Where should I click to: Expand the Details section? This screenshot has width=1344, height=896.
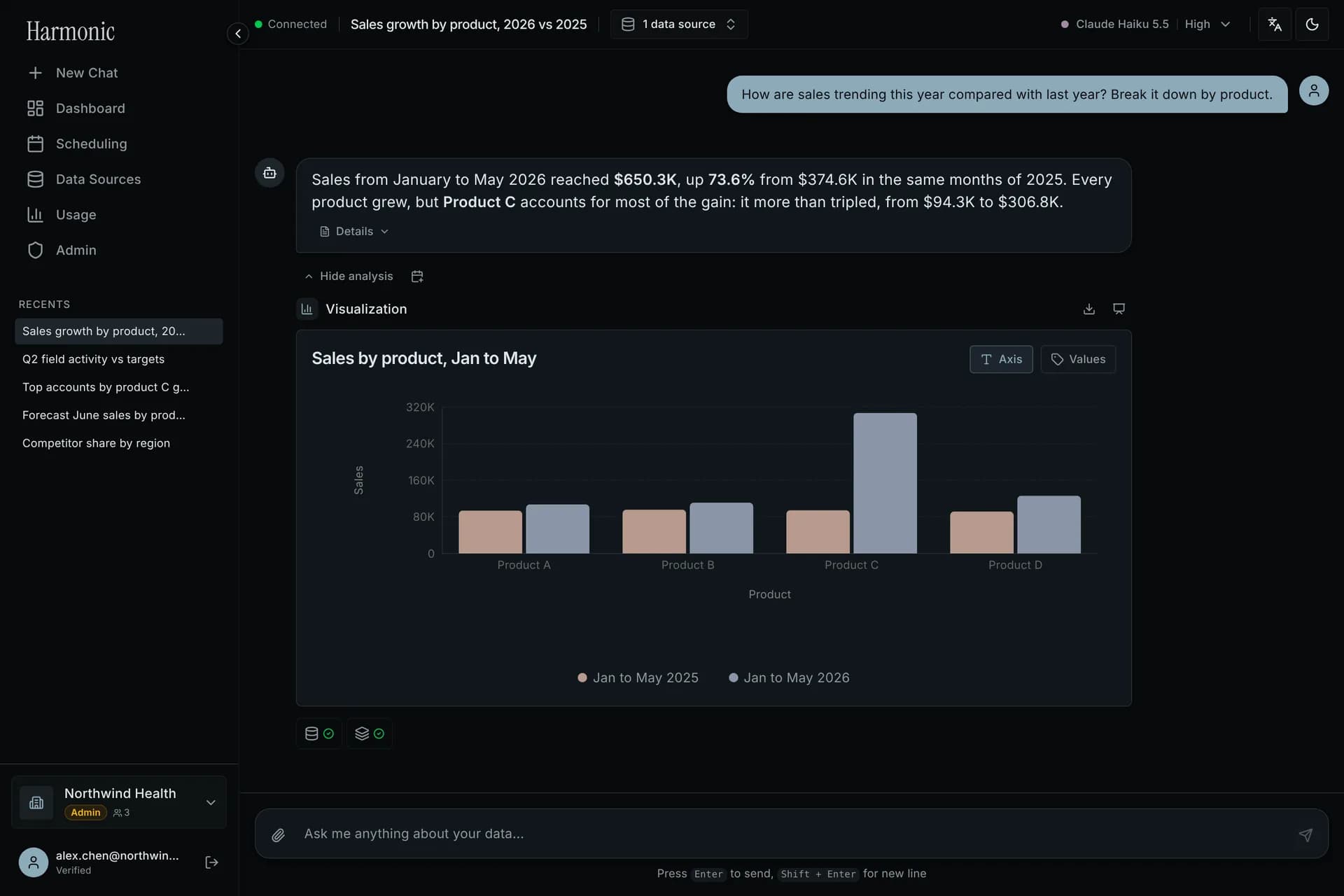(353, 231)
